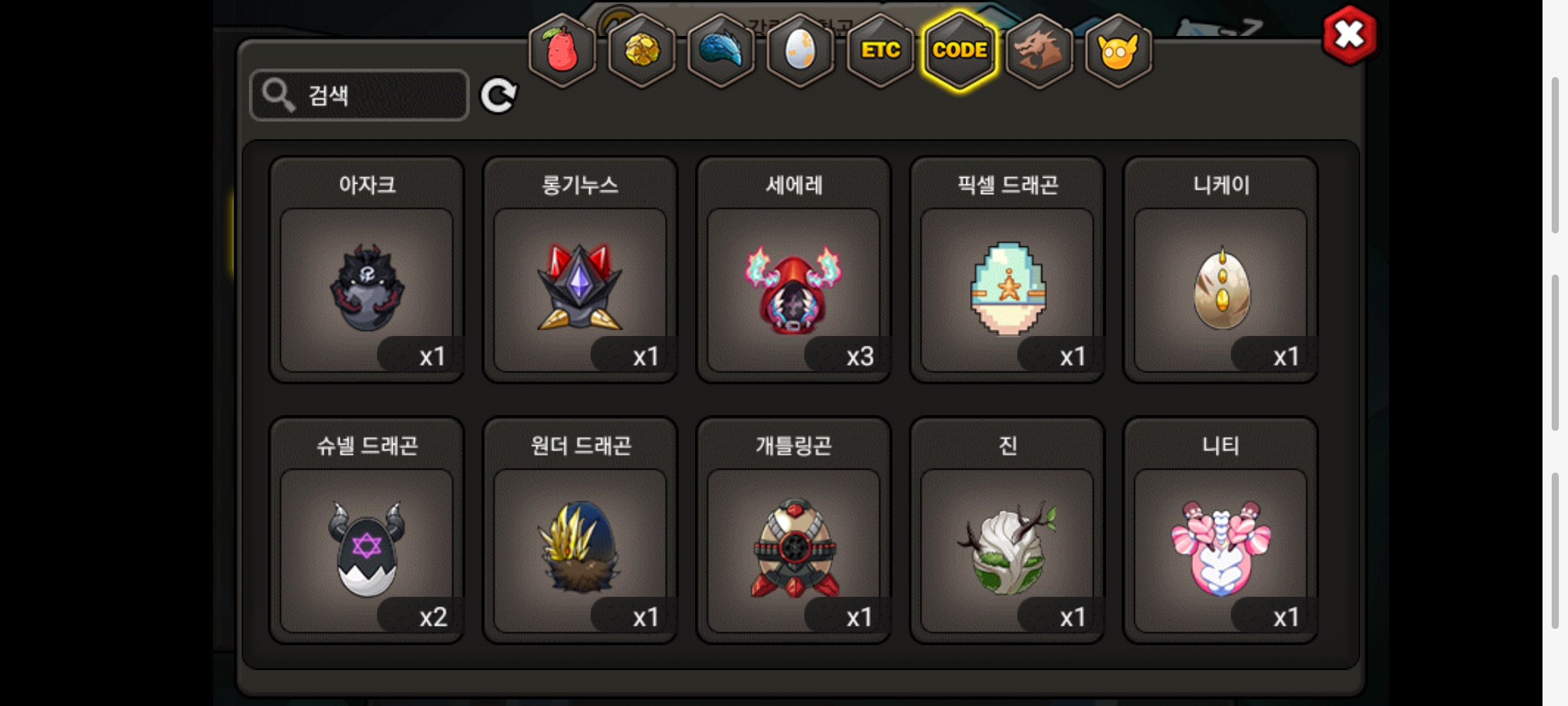The width and height of the screenshot is (1568, 706).
Task: Select the red fruit food category tab
Action: (562, 51)
